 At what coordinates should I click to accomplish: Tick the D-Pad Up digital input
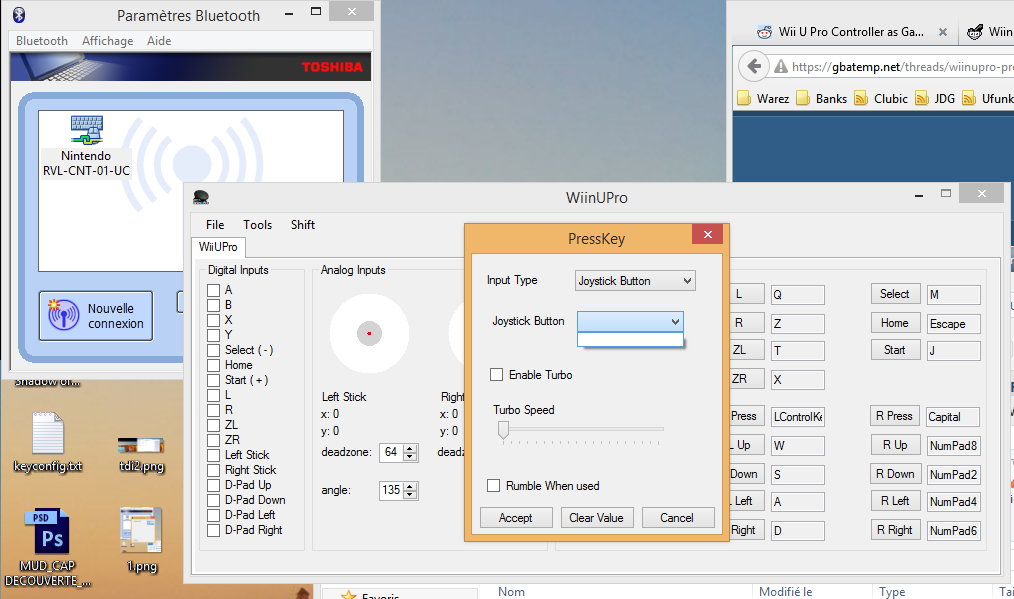click(x=213, y=485)
